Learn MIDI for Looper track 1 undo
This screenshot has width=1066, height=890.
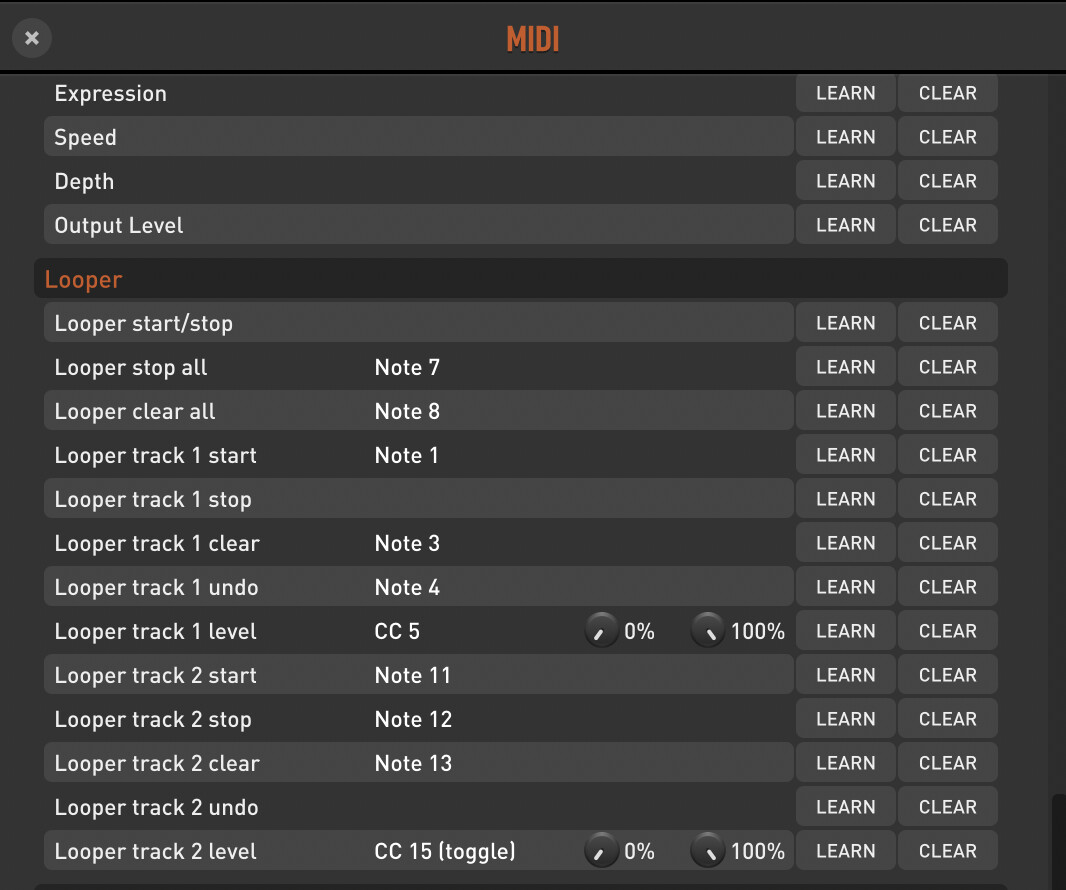point(846,587)
